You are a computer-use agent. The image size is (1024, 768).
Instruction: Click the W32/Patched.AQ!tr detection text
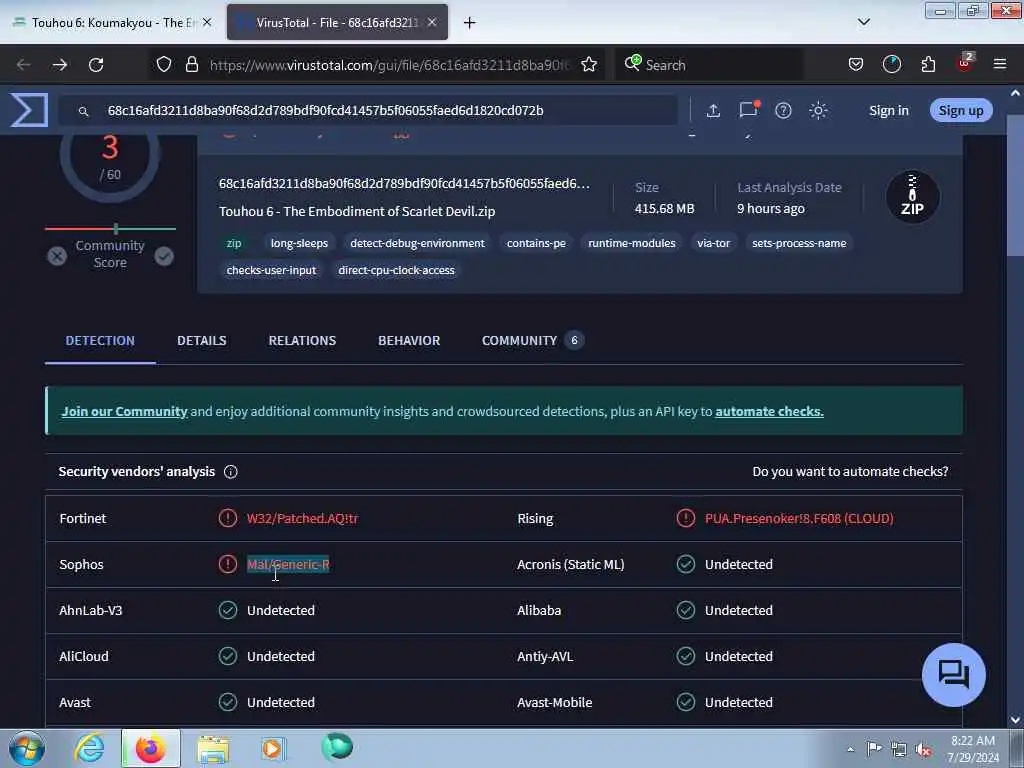(x=302, y=518)
